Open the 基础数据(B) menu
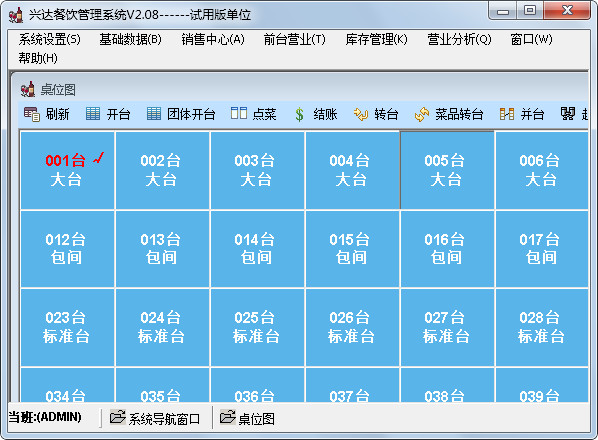 point(130,39)
